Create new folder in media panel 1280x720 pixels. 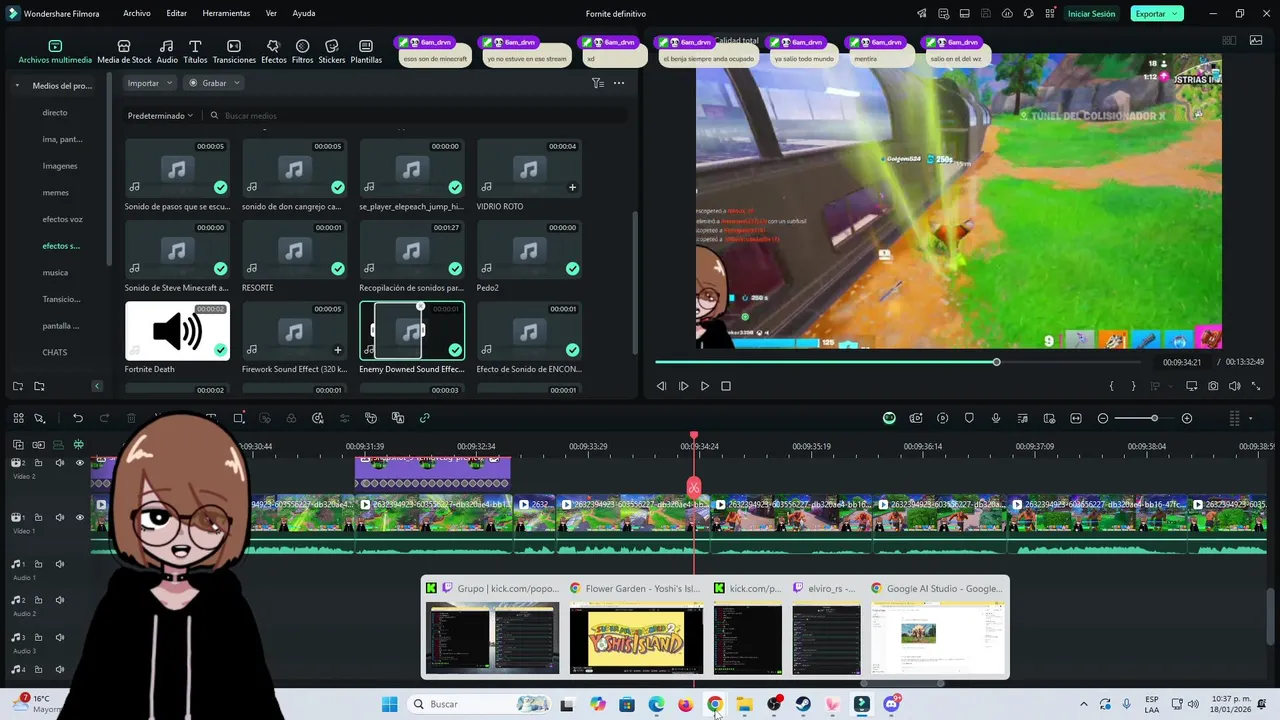pos(18,386)
